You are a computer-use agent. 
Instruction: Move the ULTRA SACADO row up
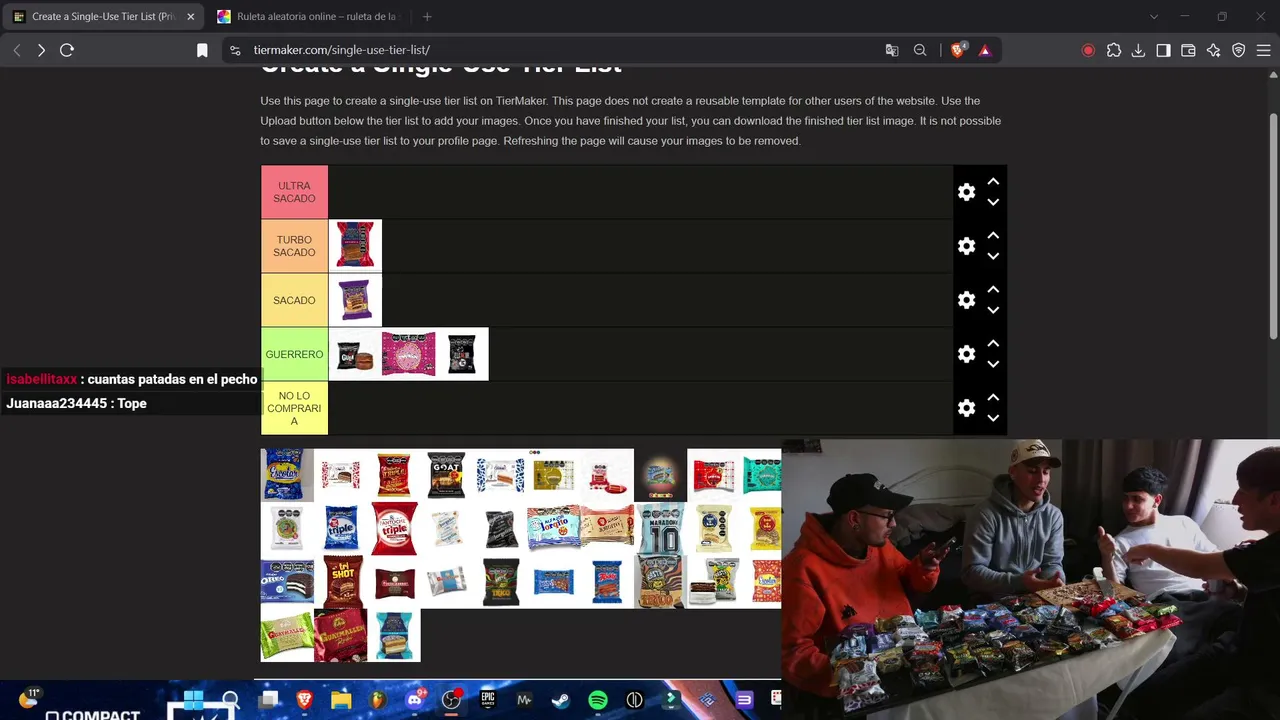coord(993,182)
